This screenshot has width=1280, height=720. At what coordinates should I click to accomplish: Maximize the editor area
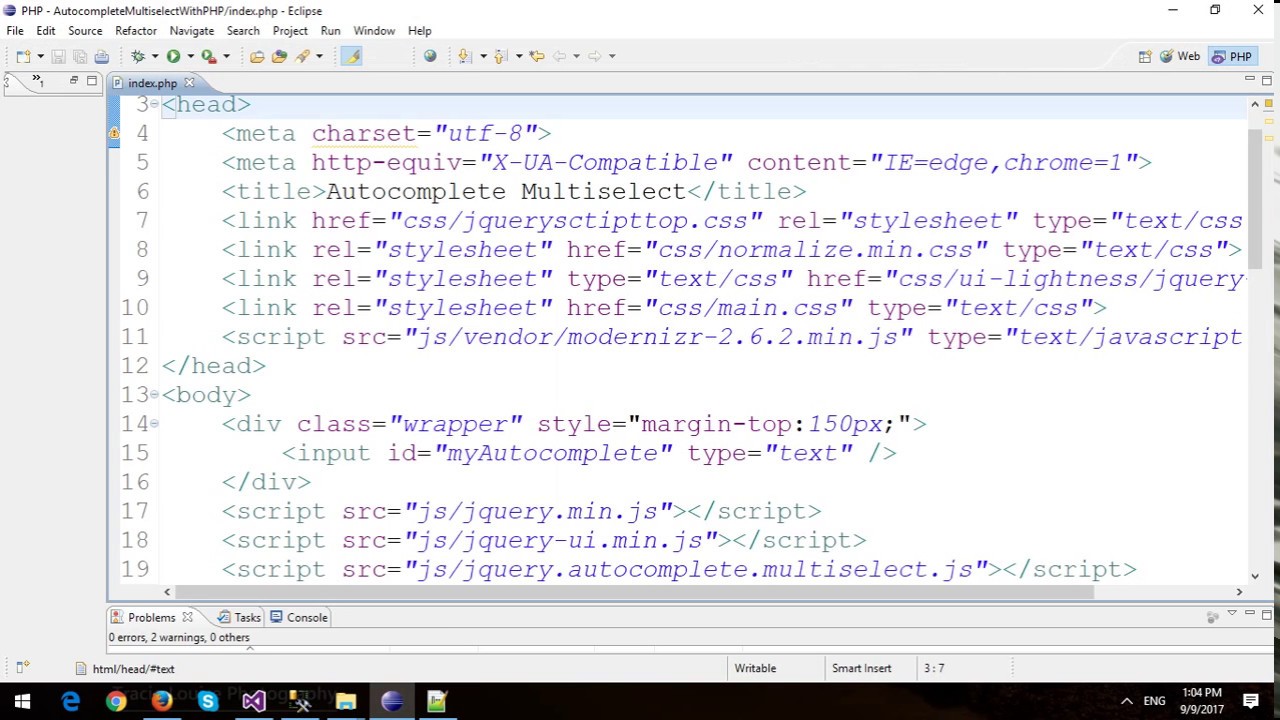(x=1266, y=79)
